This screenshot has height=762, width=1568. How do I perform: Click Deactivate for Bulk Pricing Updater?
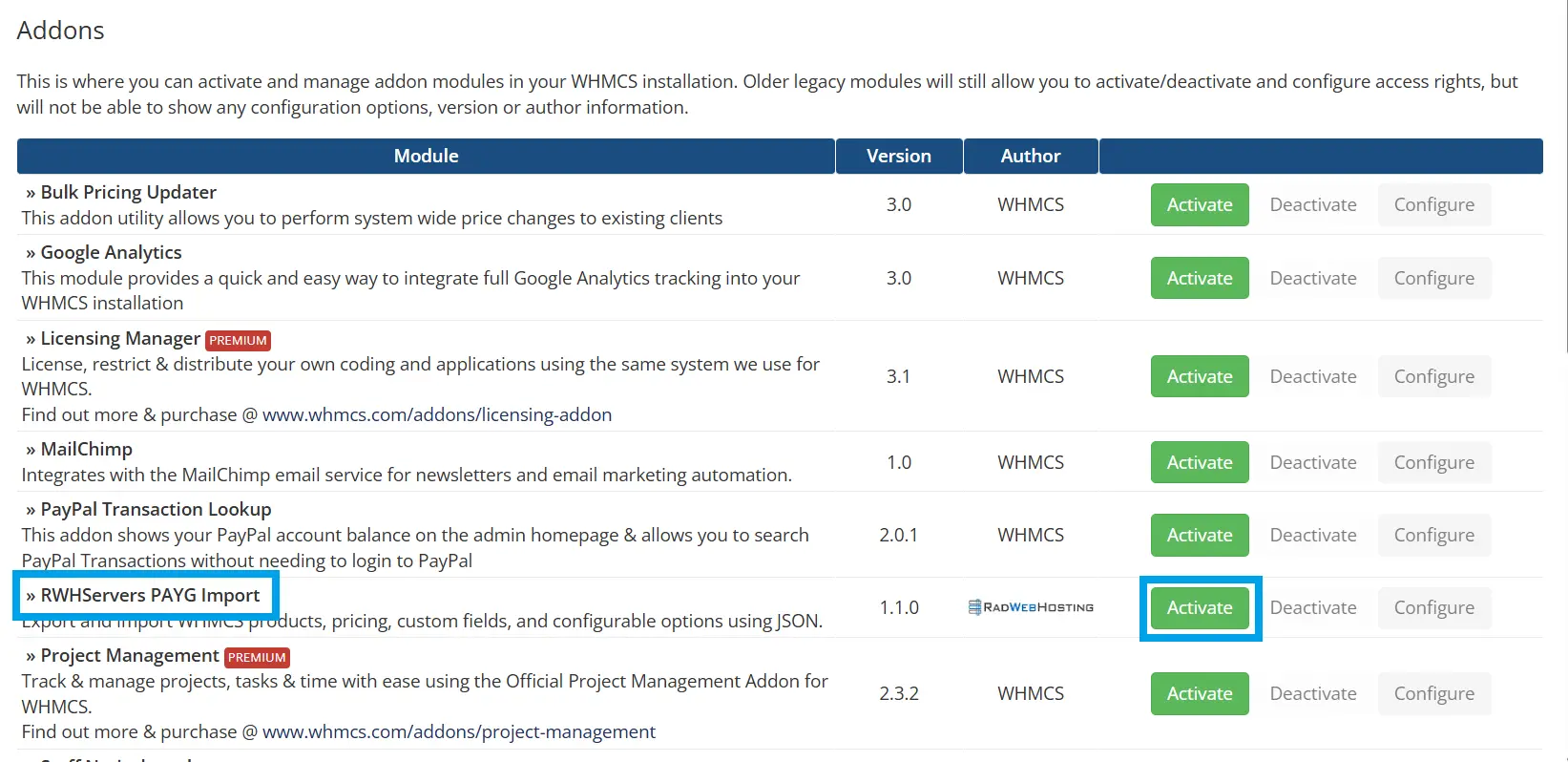[x=1313, y=204]
